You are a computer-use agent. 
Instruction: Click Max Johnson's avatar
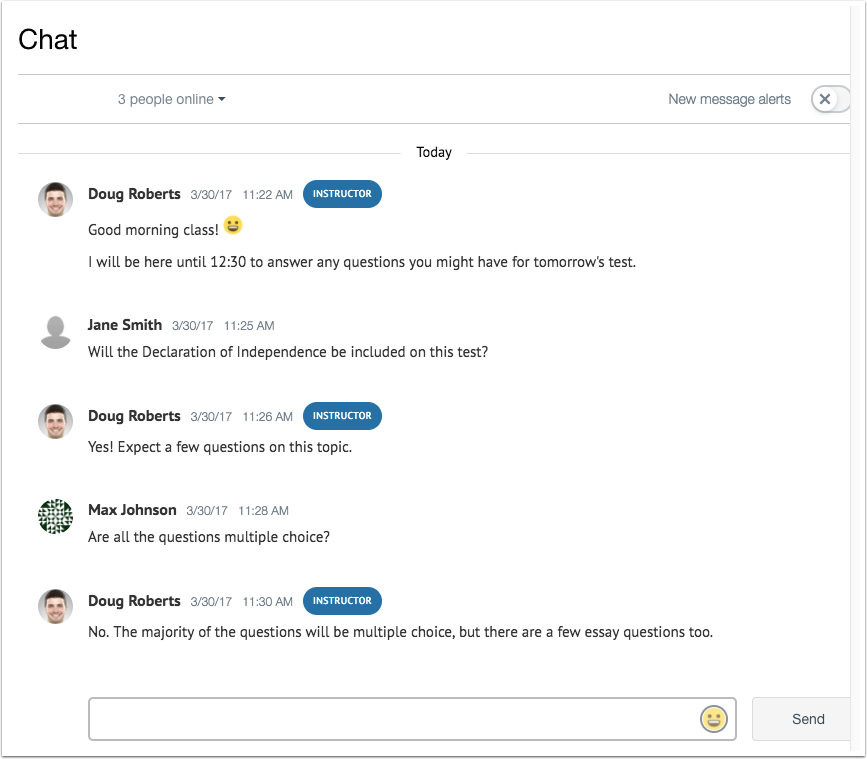tap(55, 516)
